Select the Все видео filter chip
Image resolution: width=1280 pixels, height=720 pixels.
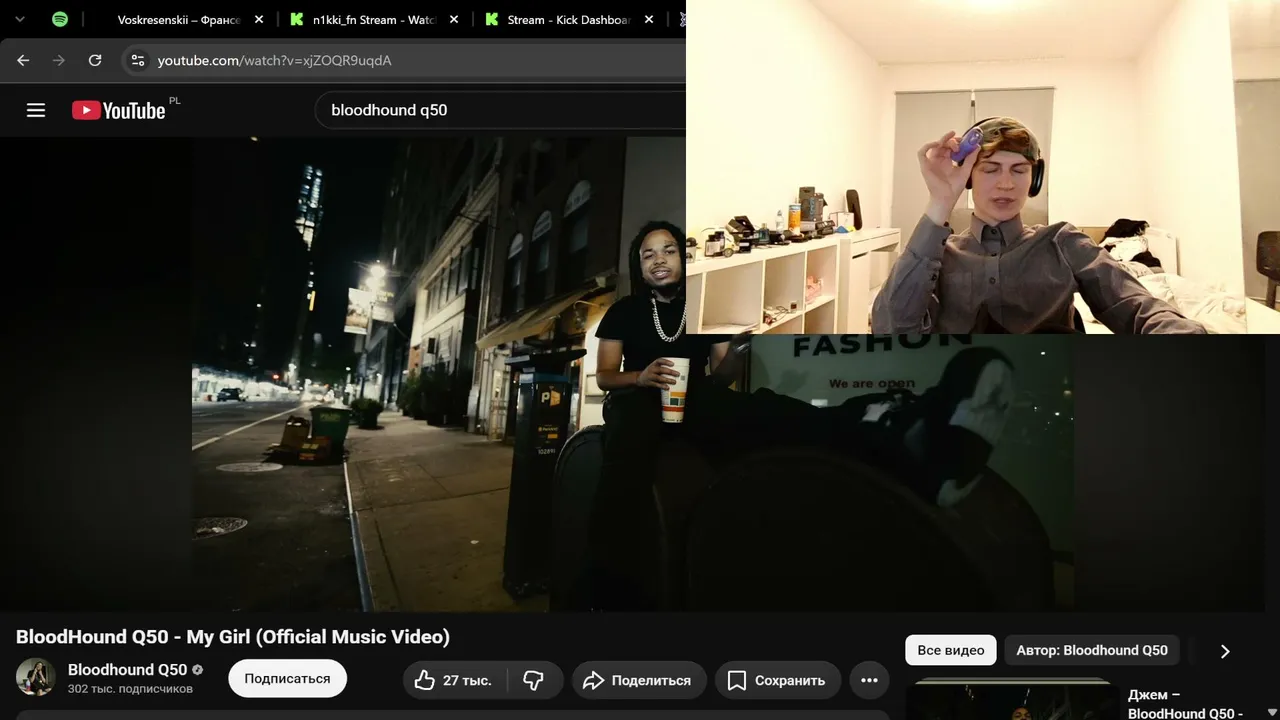point(951,650)
